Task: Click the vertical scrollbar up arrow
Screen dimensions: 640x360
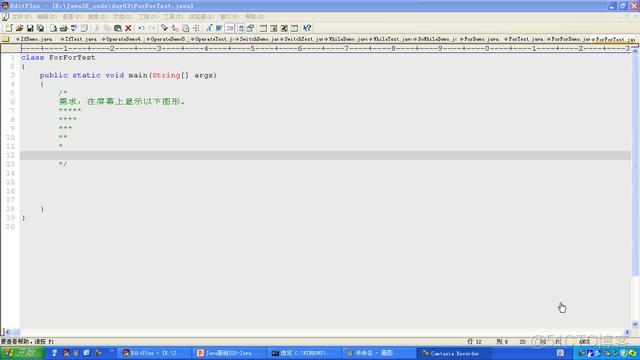Action: [635, 51]
